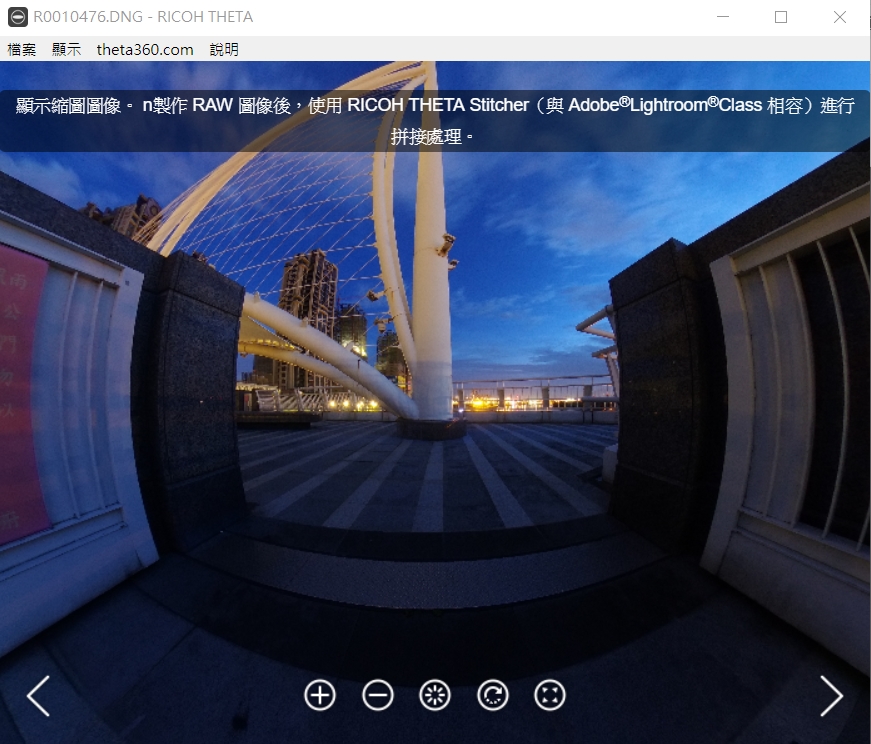Open the theta360.com menu
Image resolution: width=871 pixels, height=744 pixels.
click(x=145, y=49)
